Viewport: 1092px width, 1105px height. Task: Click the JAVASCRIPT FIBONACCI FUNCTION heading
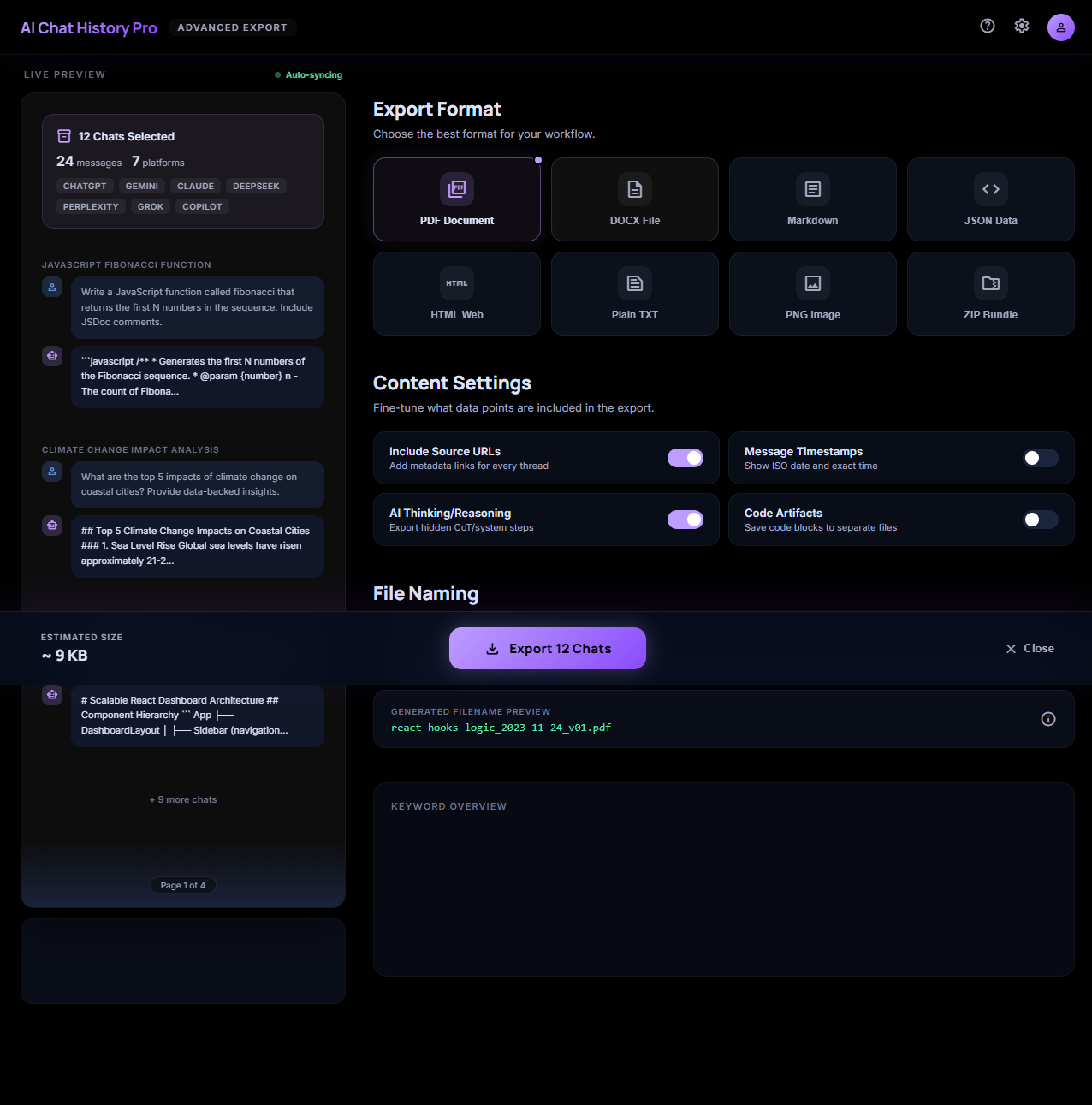tap(127, 265)
